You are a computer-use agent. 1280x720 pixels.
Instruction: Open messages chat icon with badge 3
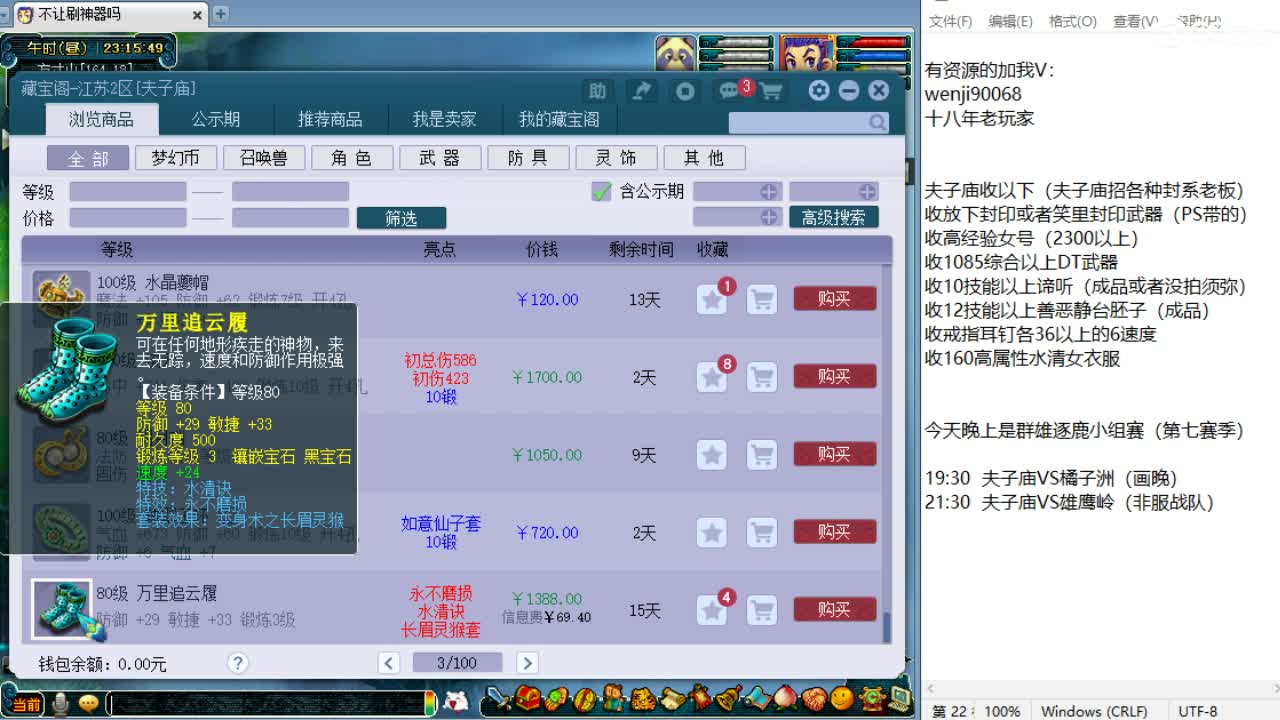coord(729,91)
